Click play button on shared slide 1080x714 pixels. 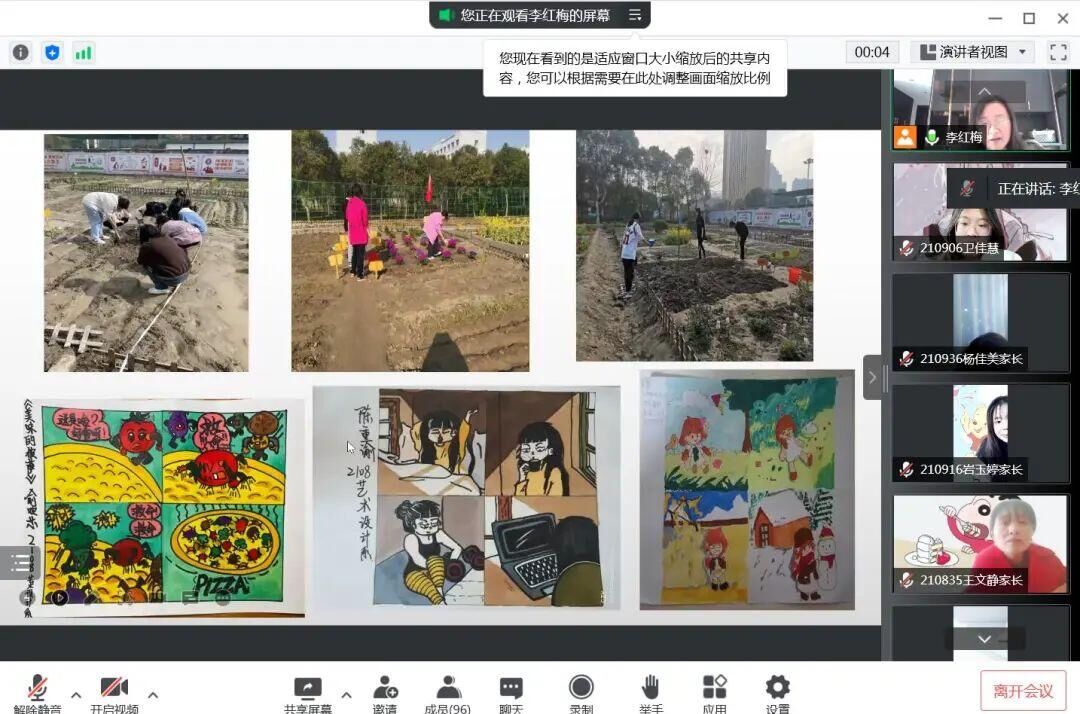tap(59, 597)
